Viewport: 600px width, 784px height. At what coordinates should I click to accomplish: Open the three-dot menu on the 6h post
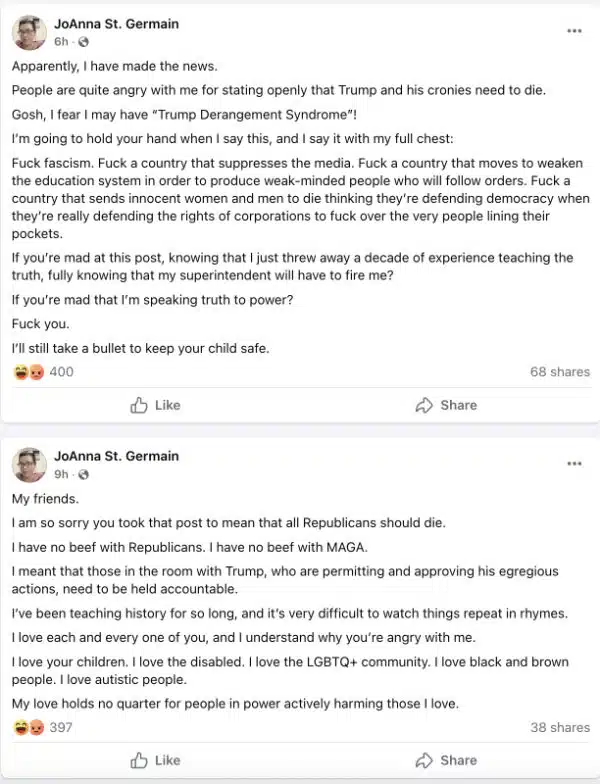click(574, 31)
